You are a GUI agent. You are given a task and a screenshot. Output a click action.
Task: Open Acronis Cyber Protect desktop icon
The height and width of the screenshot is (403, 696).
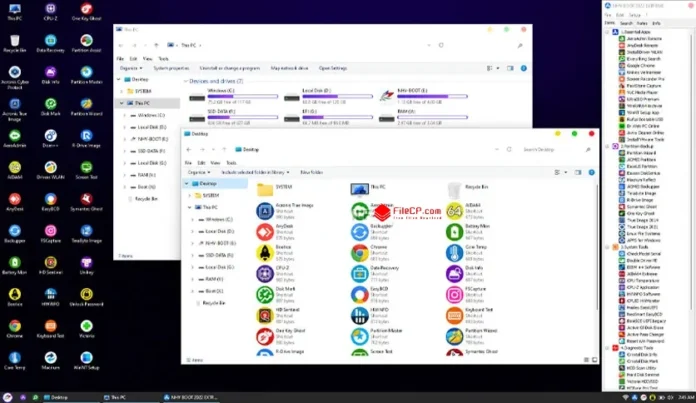point(15,78)
